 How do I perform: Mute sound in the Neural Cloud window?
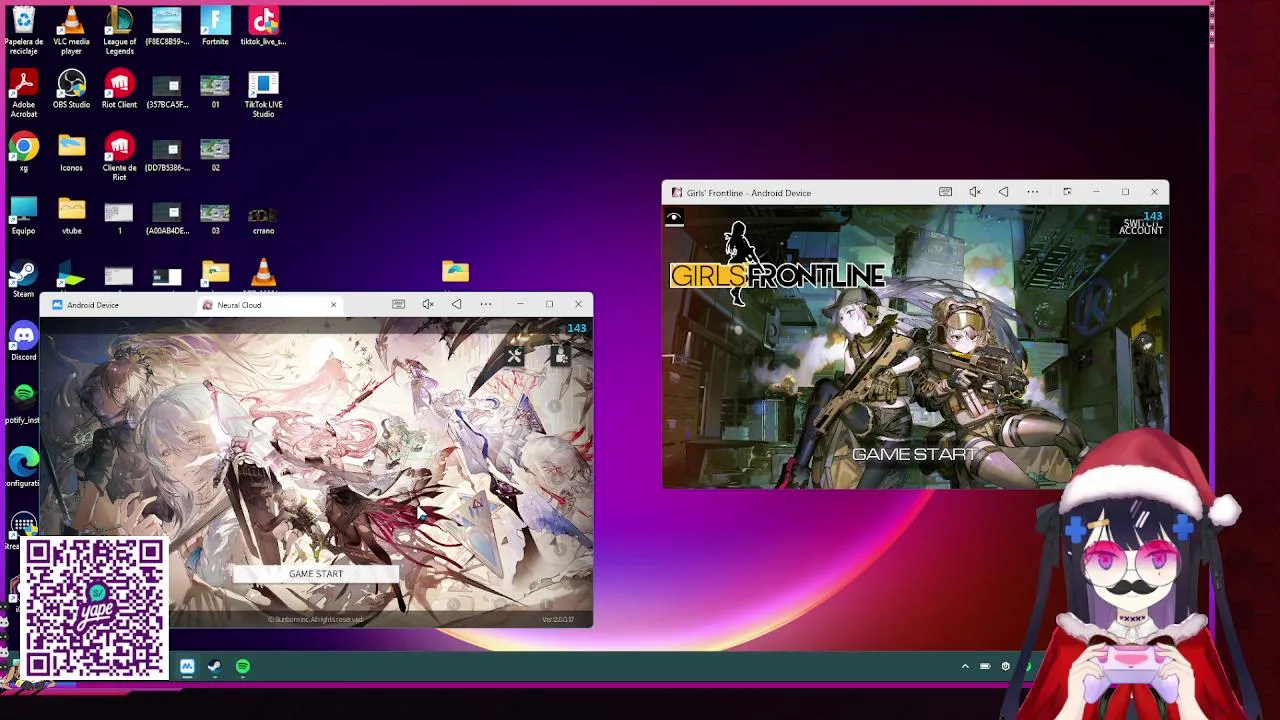428,304
